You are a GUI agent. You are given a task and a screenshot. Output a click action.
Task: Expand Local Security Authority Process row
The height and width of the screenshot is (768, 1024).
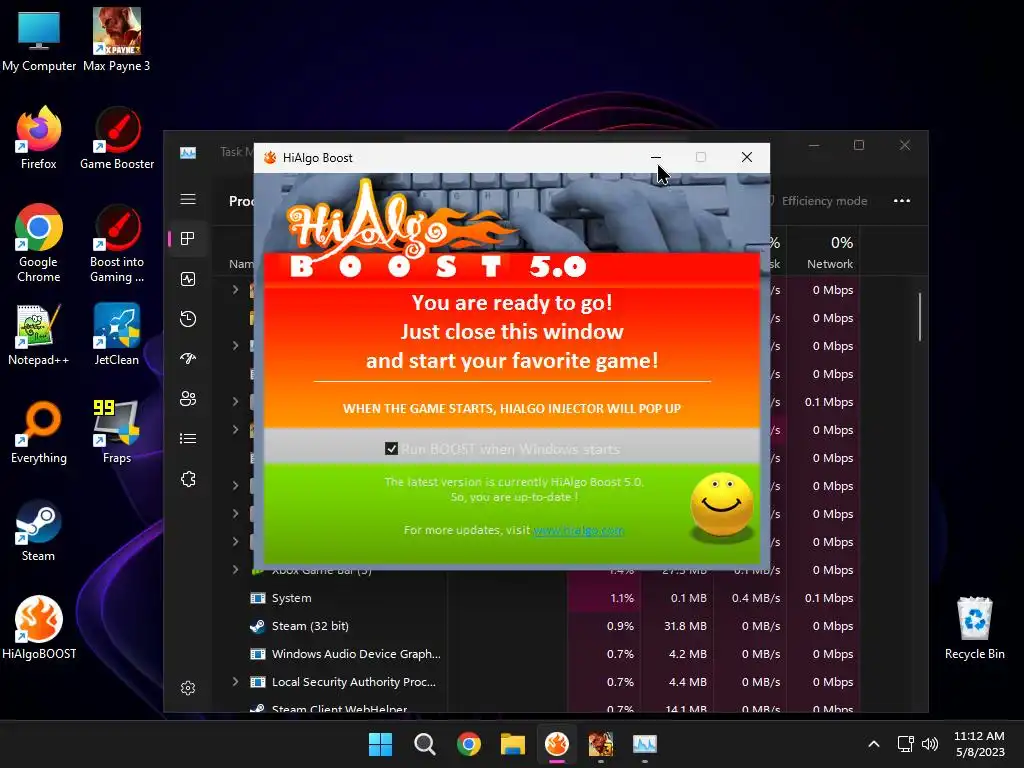235,682
